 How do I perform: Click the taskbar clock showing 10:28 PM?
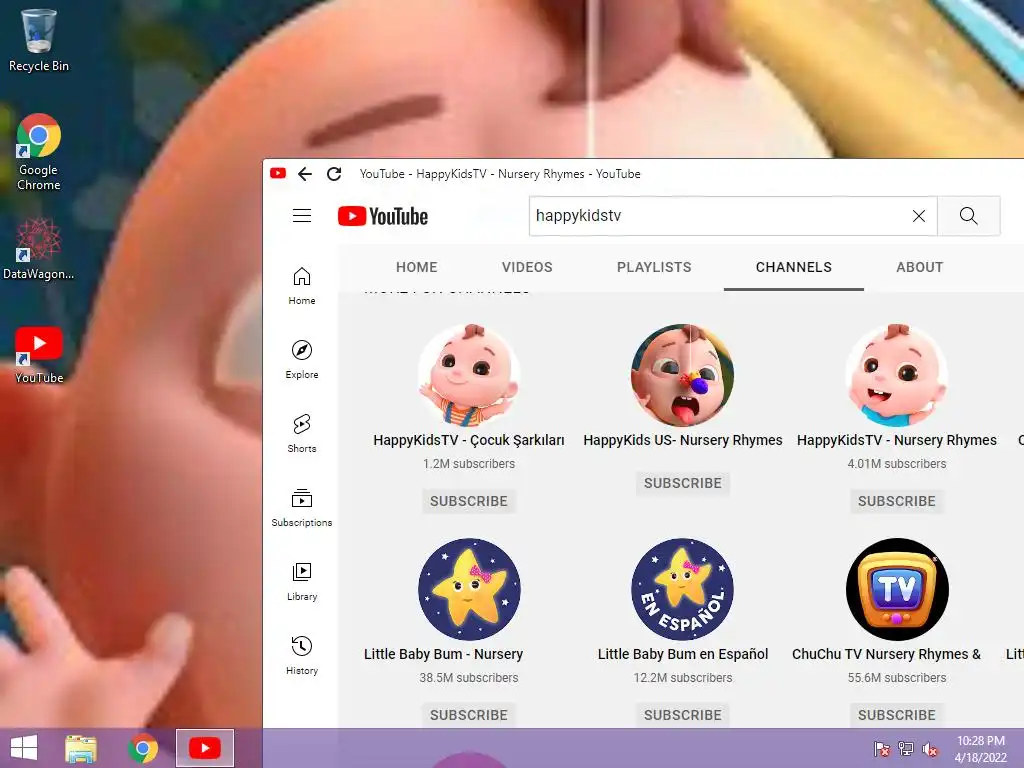click(981, 749)
